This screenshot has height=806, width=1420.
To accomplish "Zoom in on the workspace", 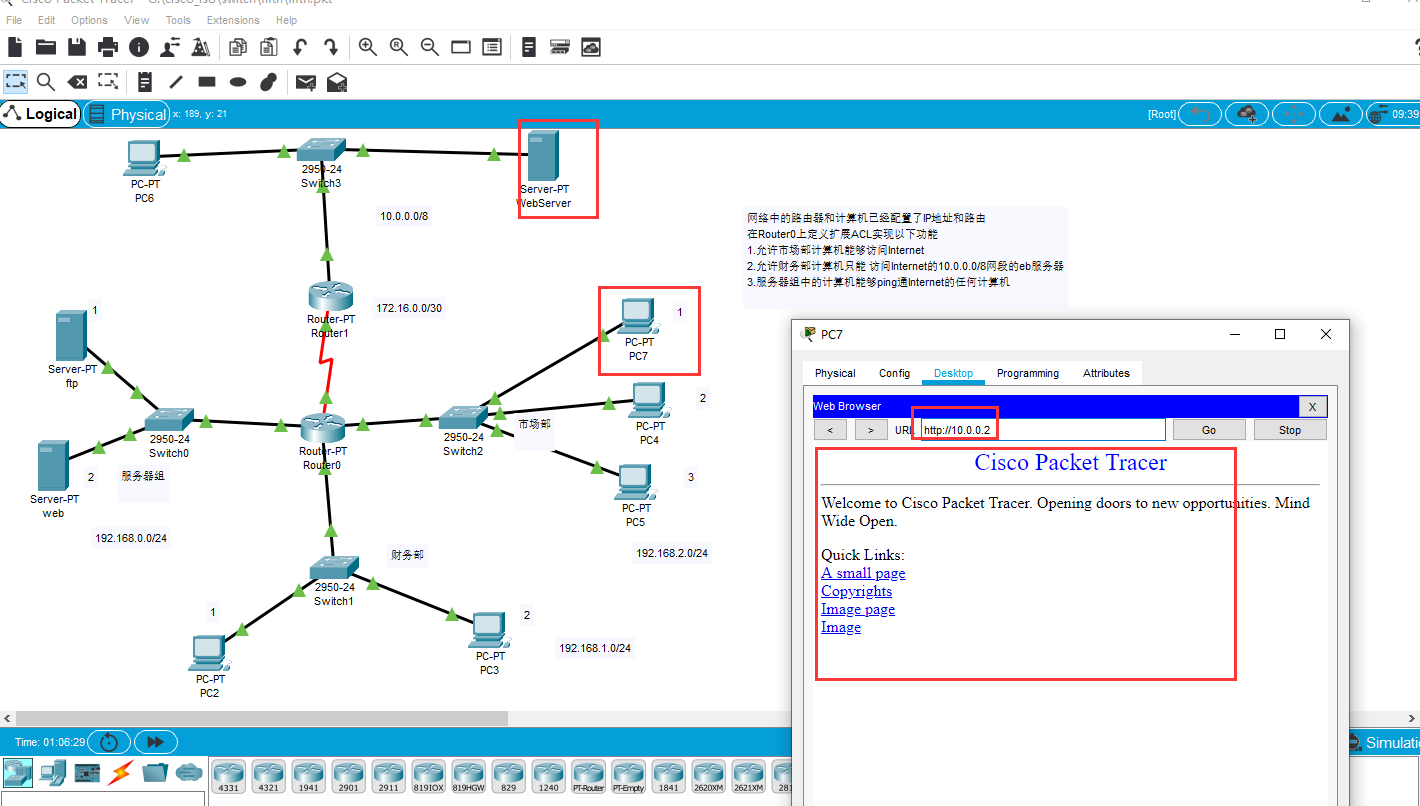I will [368, 47].
